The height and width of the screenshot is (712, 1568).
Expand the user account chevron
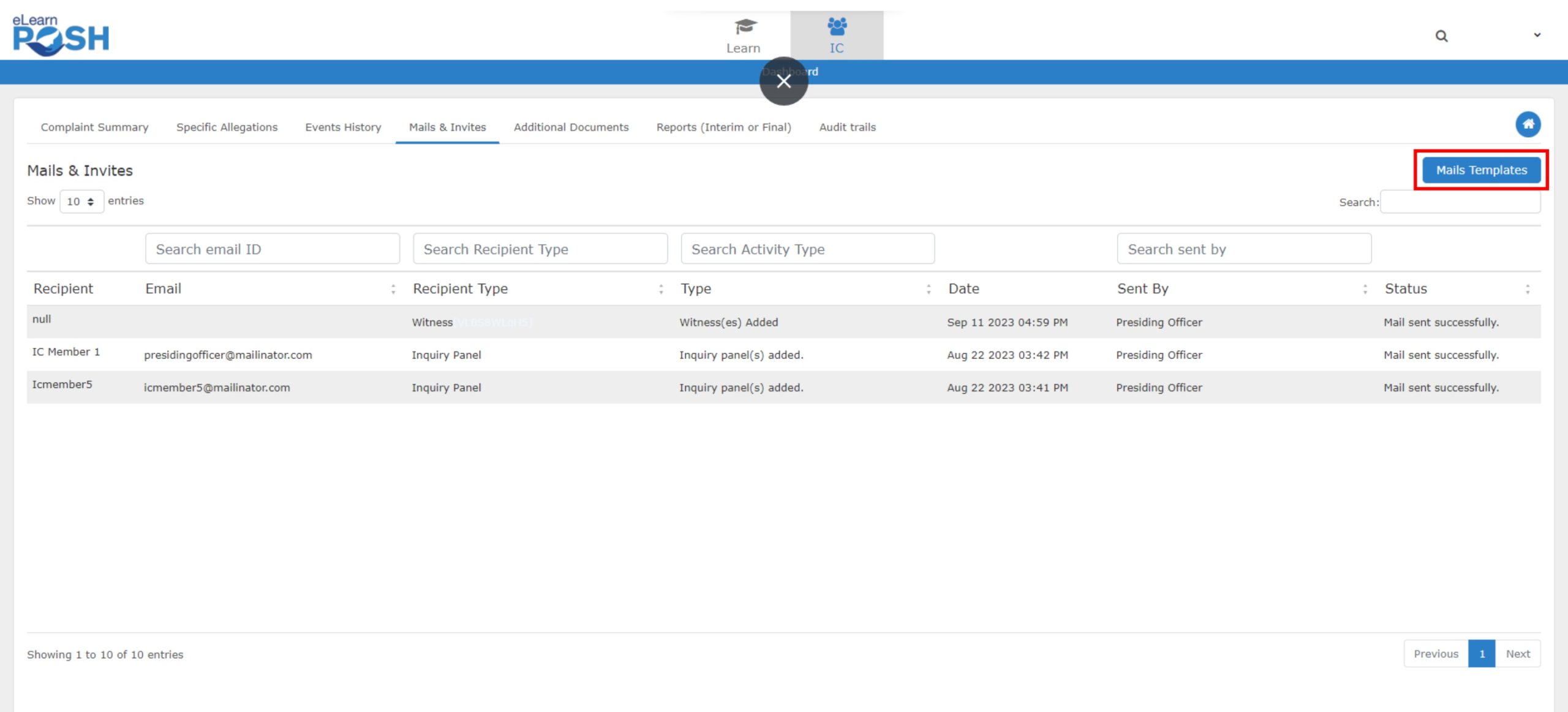(1537, 35)
